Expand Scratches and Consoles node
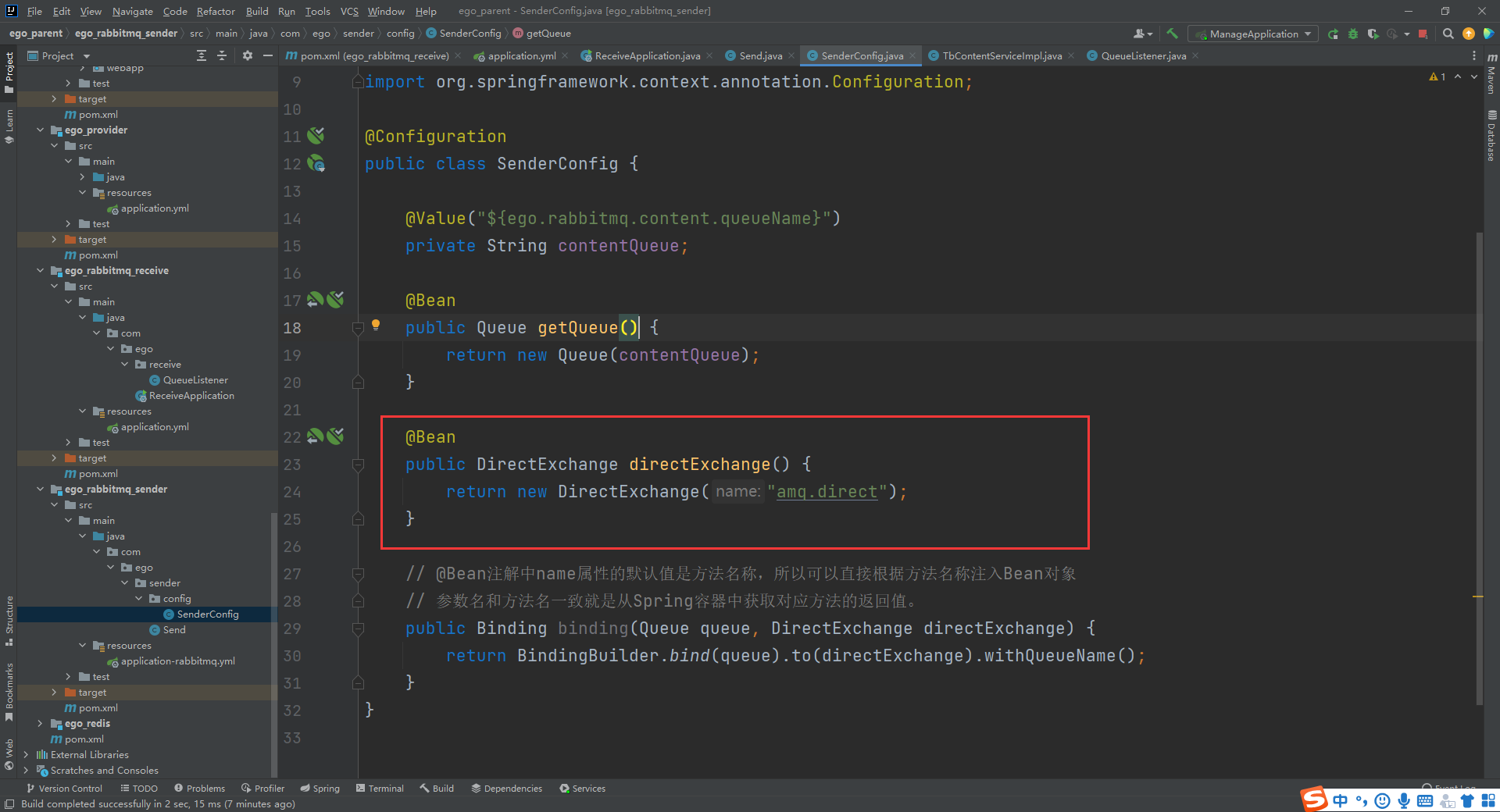This screenshot has height=812, width=1500. click(26, 771)
